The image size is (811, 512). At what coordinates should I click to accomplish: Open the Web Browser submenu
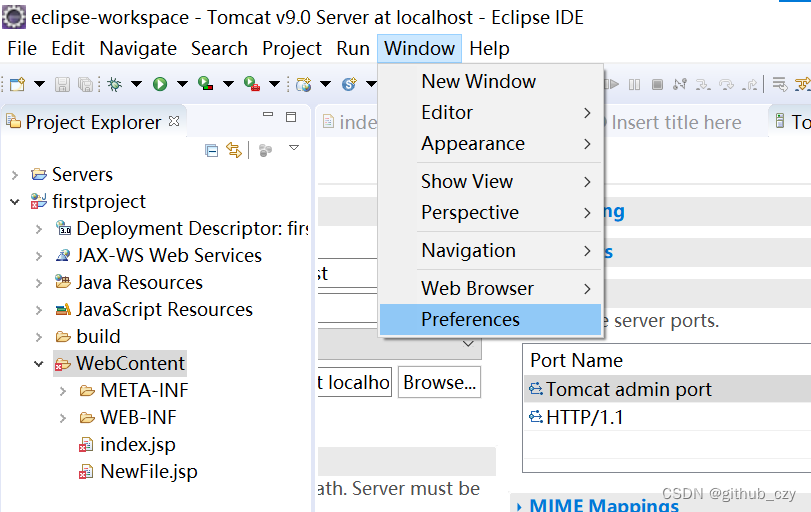click(x=490, y=289)
